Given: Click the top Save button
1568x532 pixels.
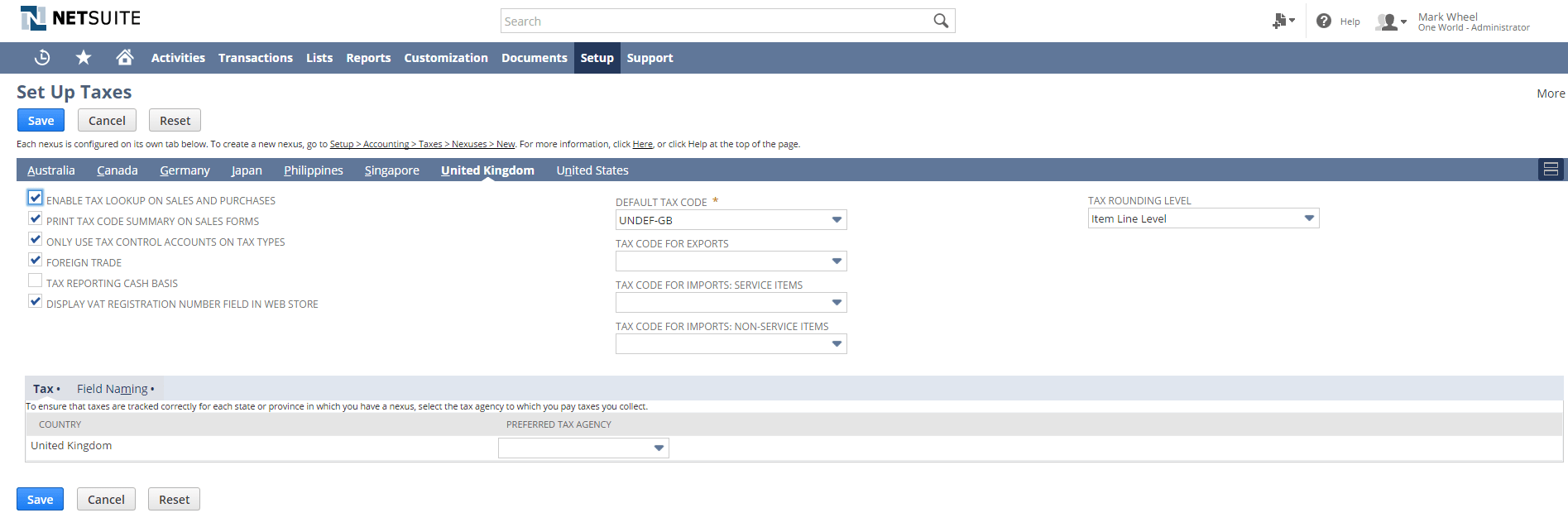Looking at the screenshot, I should tap(41, 120).
